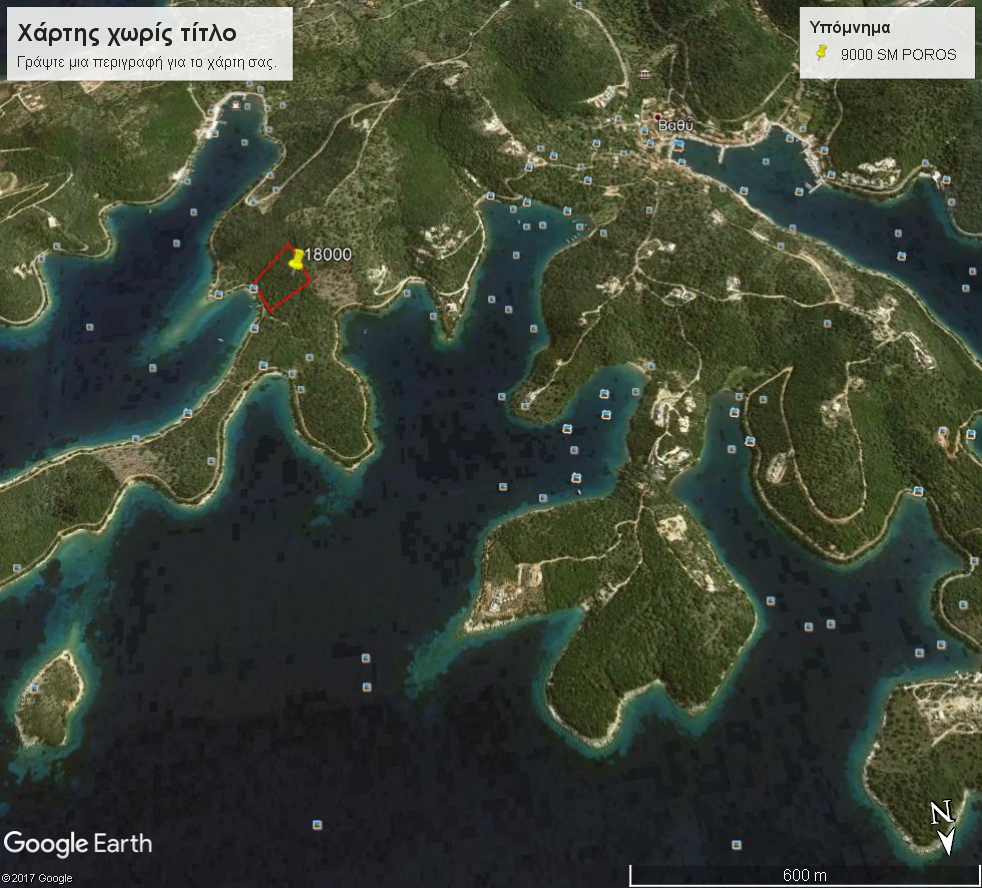982x888 pixels.
Task: Open the photo icon on the small islet
Action: pyautogui.click(x=34, y=688)
